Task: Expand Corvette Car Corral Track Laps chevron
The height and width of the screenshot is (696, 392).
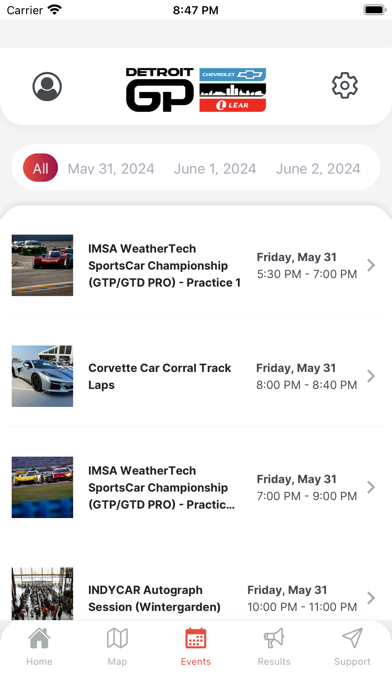Action: (x=371, y=376)
